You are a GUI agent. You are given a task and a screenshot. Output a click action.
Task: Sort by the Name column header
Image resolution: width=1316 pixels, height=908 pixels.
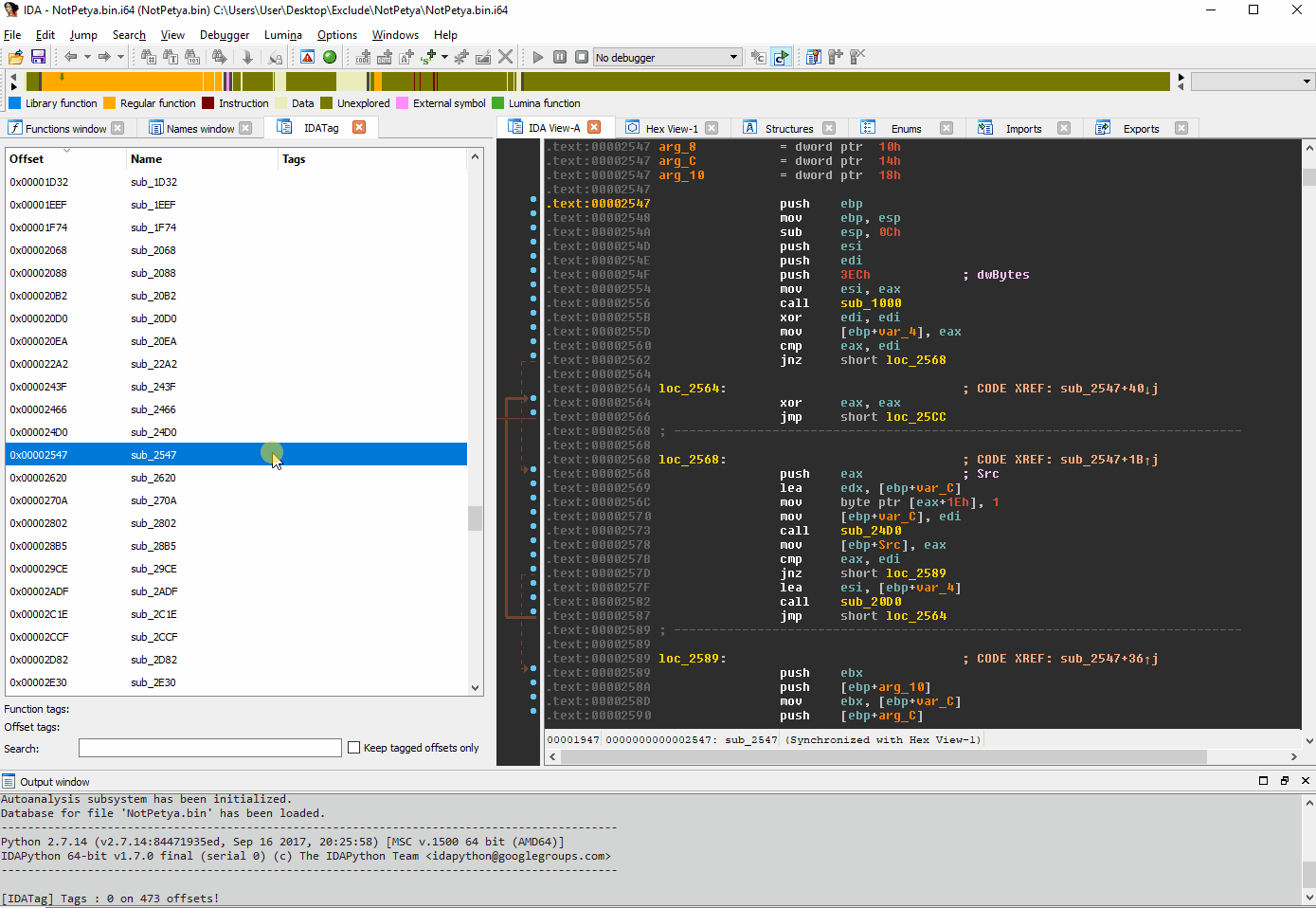click(x=202, y=159)
